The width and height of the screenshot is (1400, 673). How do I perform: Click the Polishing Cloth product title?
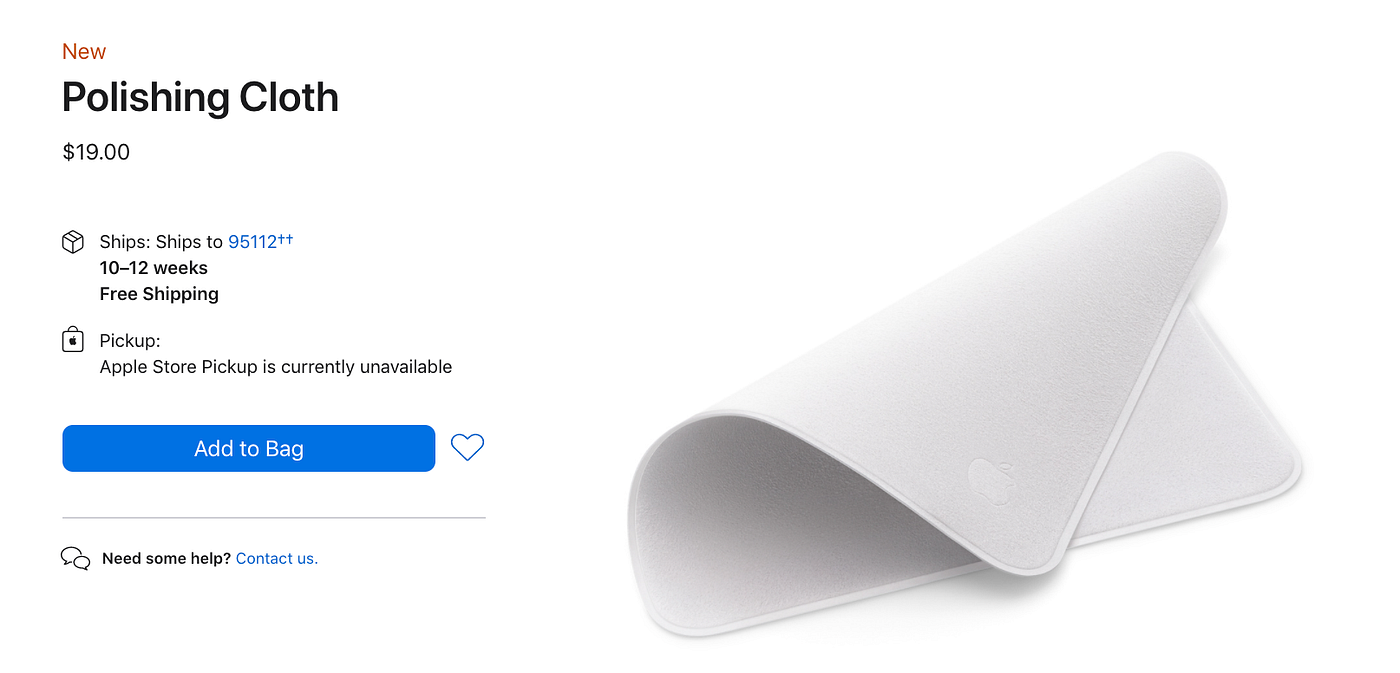[200, 97]
